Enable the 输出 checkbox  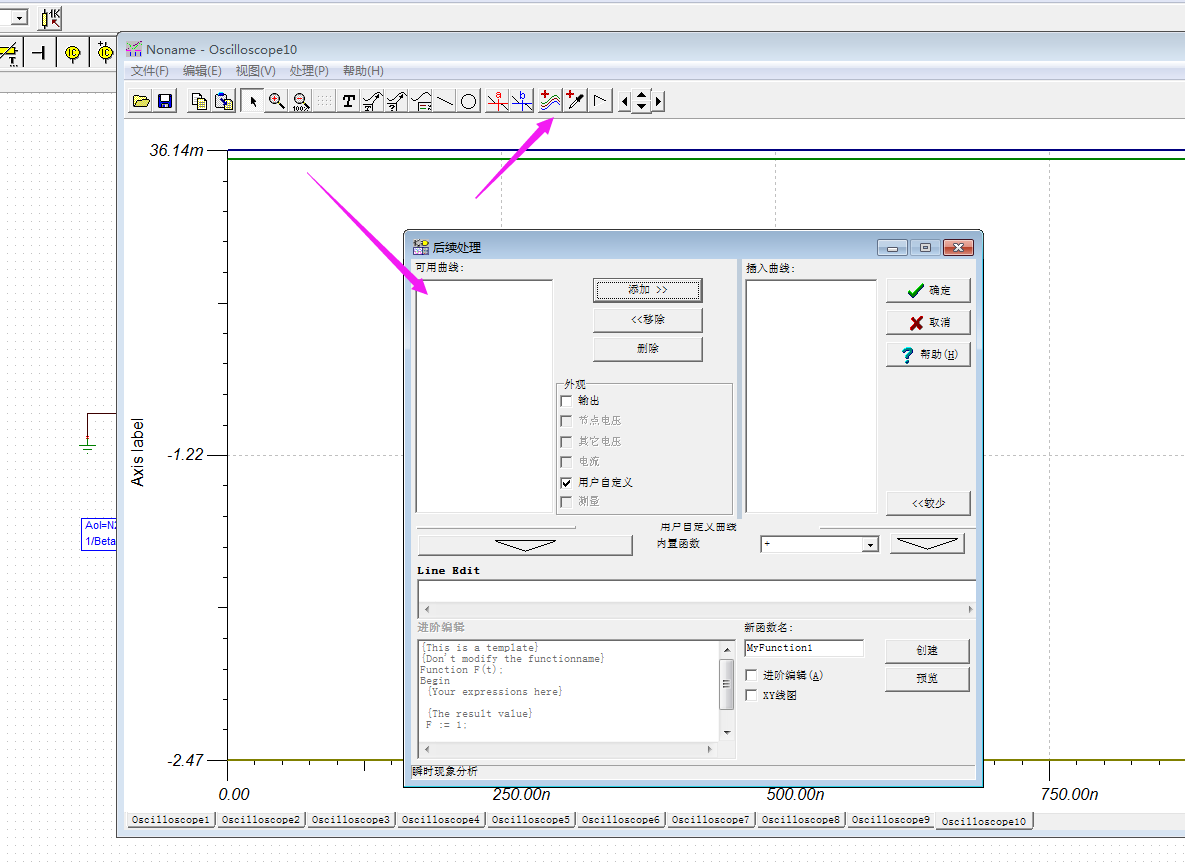(x=566, y=401)
